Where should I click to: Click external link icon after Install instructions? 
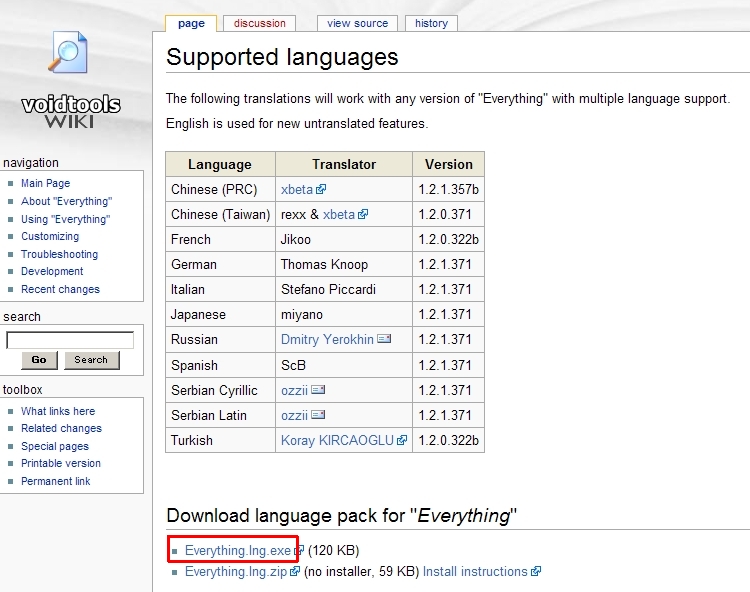point(536,571)
